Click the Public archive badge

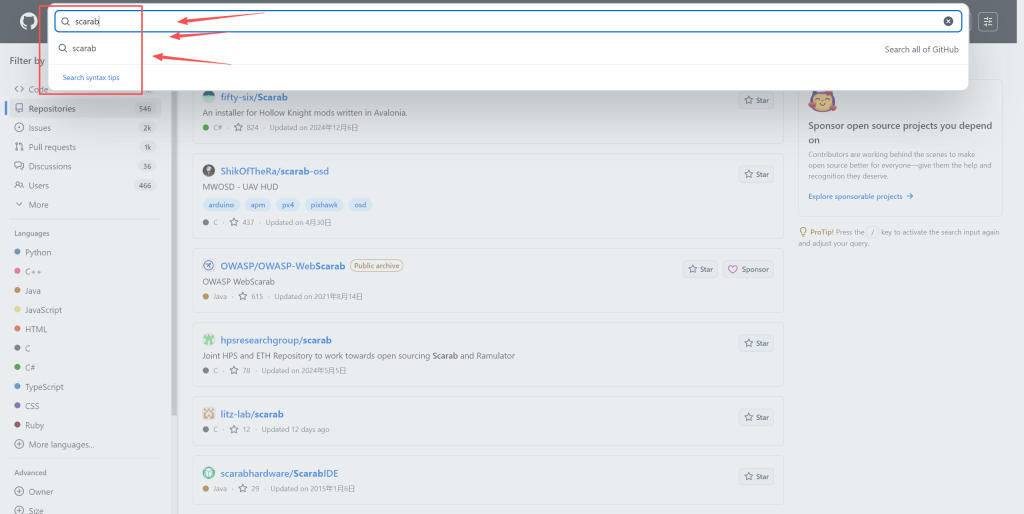377,266
